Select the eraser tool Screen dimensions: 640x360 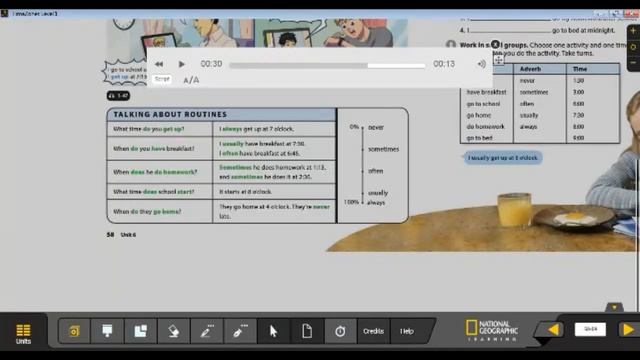coord(174,331)
